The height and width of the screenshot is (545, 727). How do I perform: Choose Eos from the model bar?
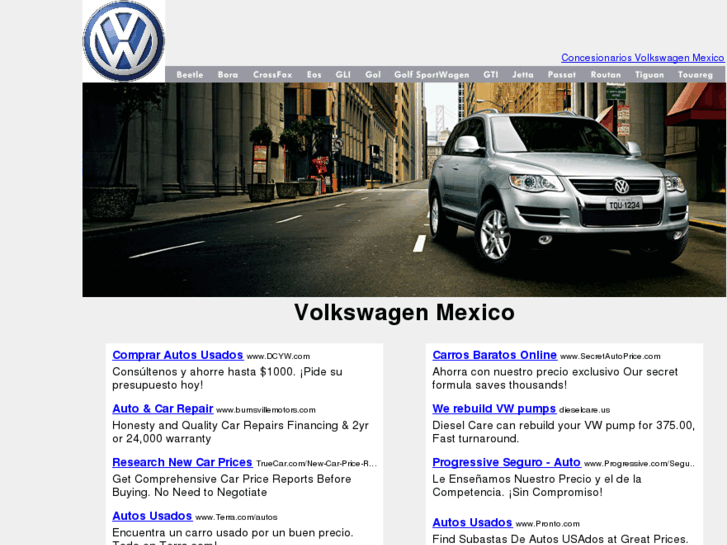(x=314, y=75)
